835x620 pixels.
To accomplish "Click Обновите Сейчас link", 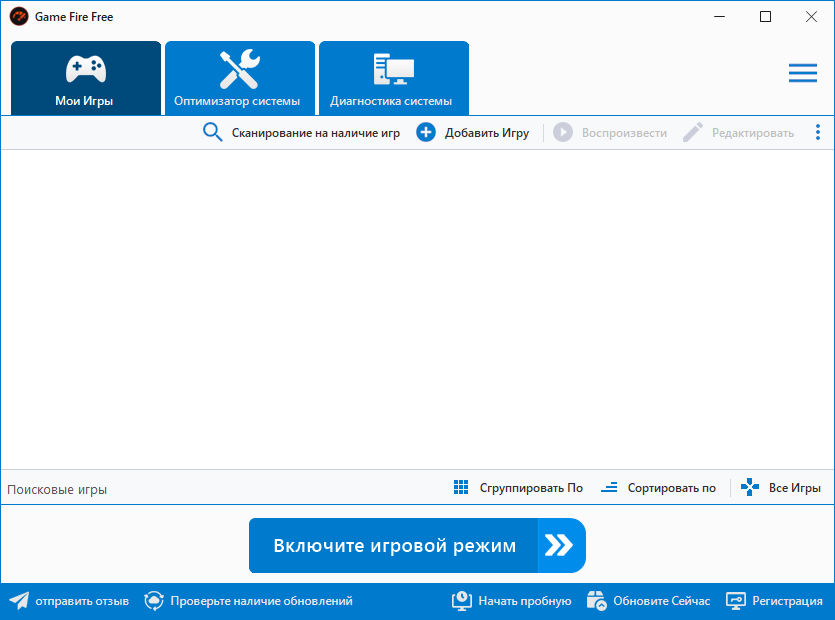I will point(661,601).
